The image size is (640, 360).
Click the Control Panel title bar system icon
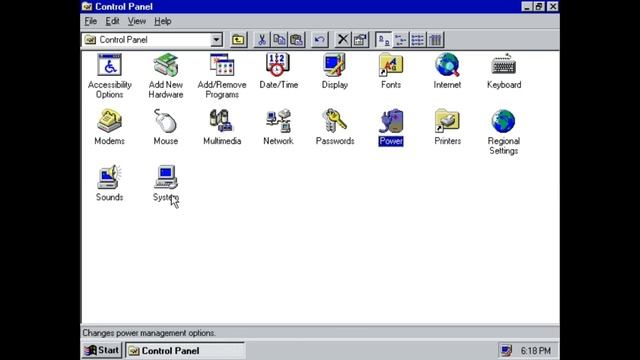coord(87,7)
